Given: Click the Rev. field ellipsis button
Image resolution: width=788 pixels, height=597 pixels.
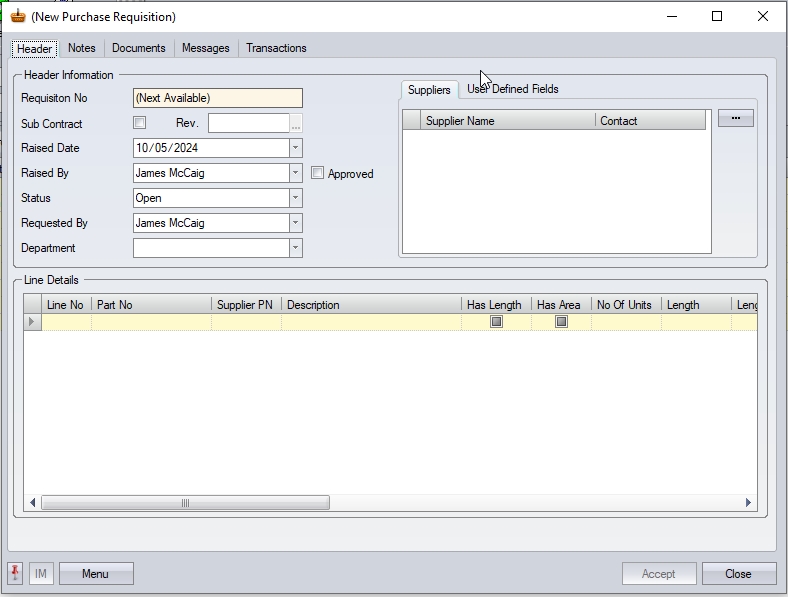Looking at the screenshot, I should [296, 124].
